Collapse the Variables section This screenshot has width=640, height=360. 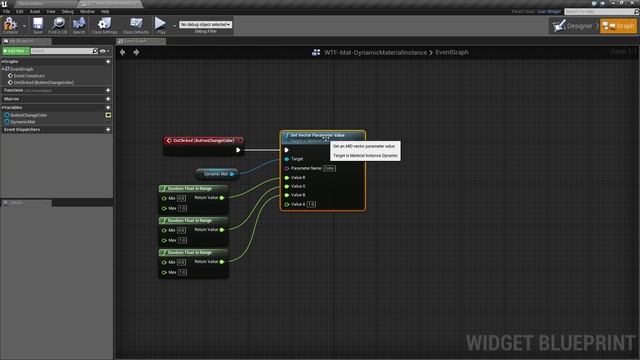[x=2, y=107]
